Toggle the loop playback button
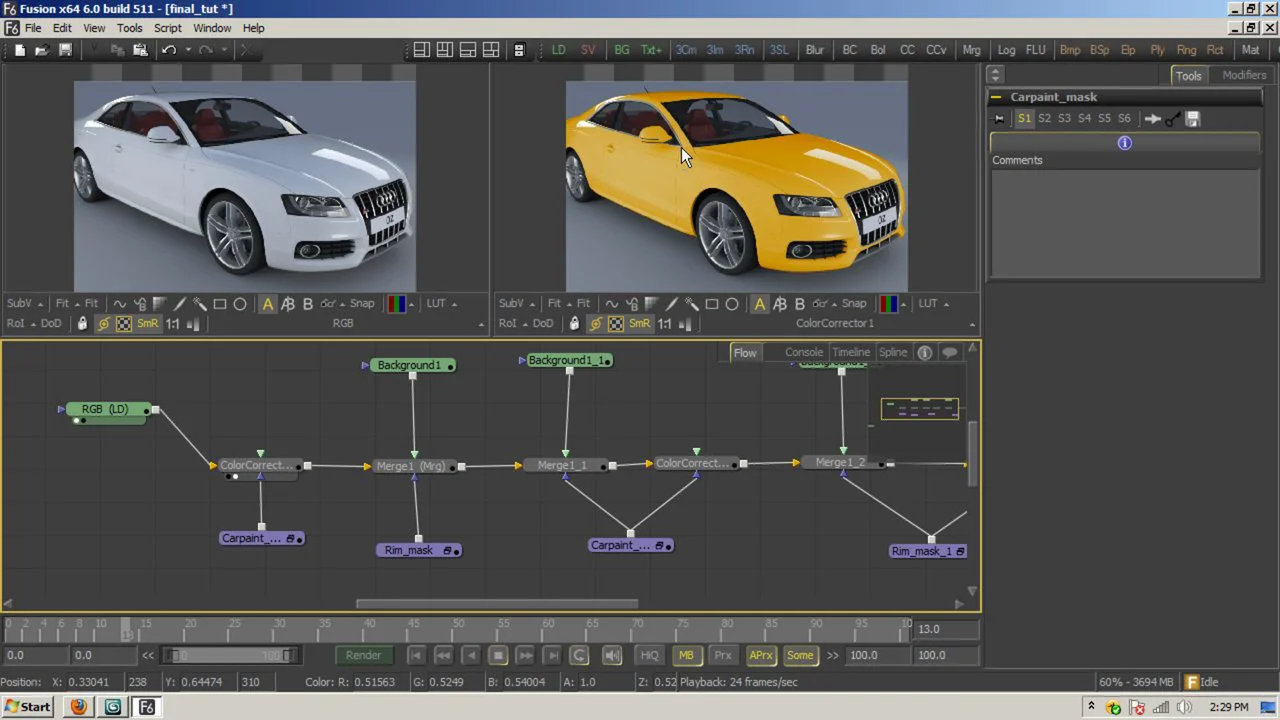This screenshot has width=1280, height=720. (579, 655)
